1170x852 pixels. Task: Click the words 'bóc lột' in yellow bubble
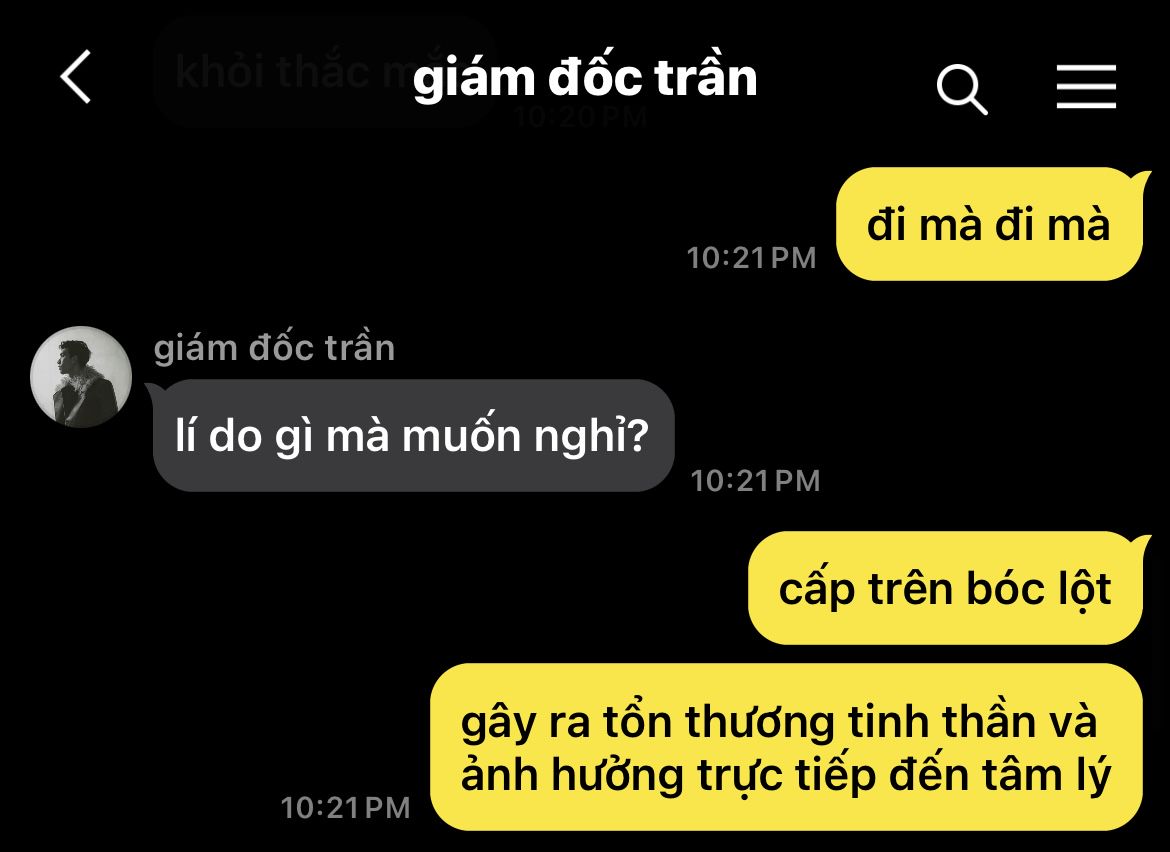point(1039,589)
